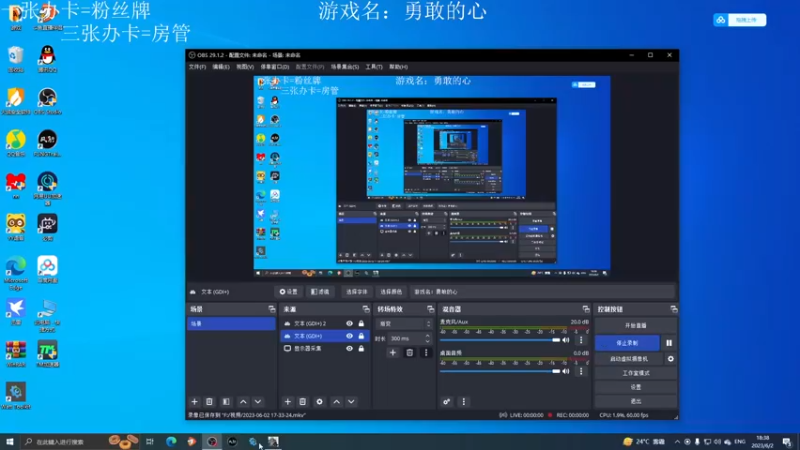Open Docks menu in OBS
The height and width of the screenshot is (450, 800).
coord(275,67)
